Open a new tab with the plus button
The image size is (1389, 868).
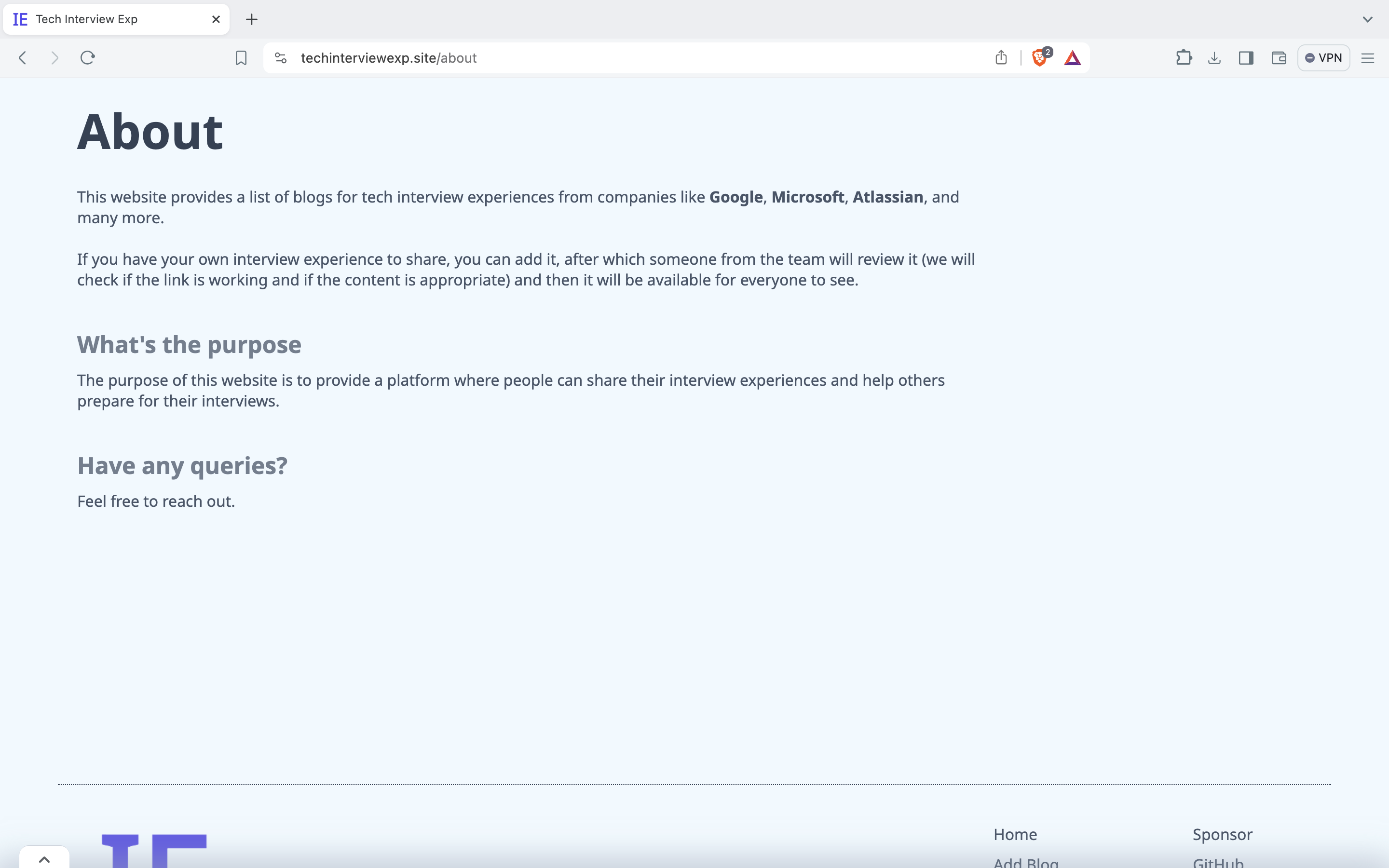click(x=251, y=19)
